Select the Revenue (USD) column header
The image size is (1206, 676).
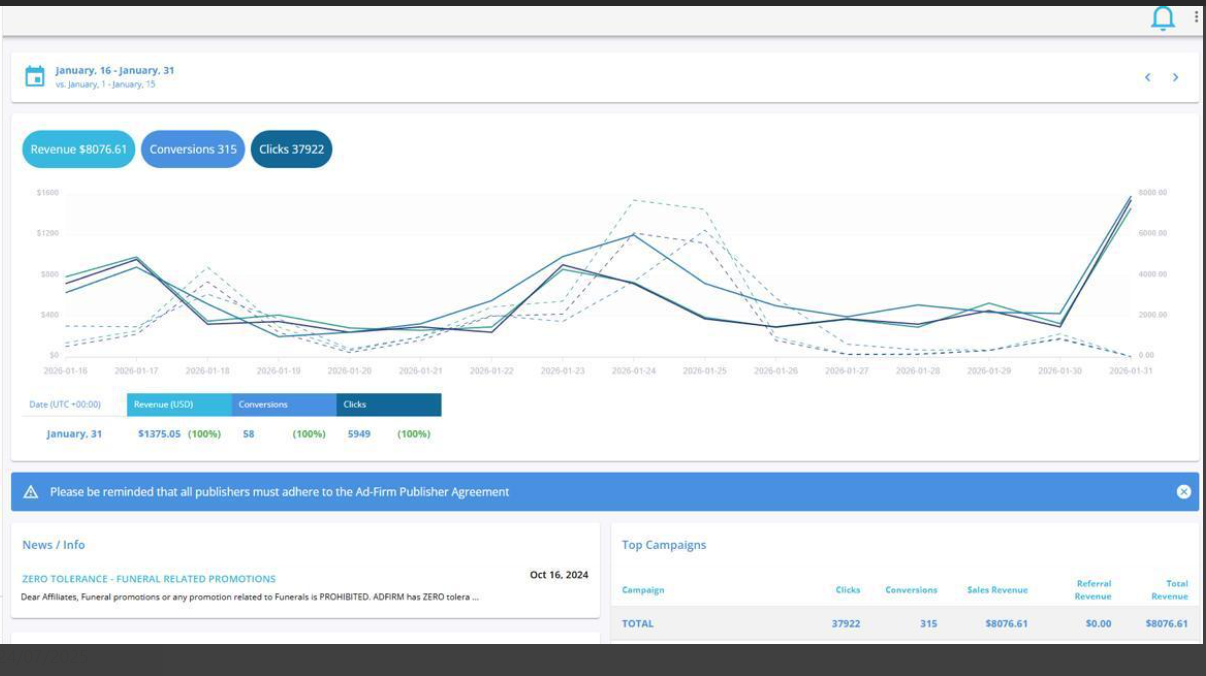point(179,405)
